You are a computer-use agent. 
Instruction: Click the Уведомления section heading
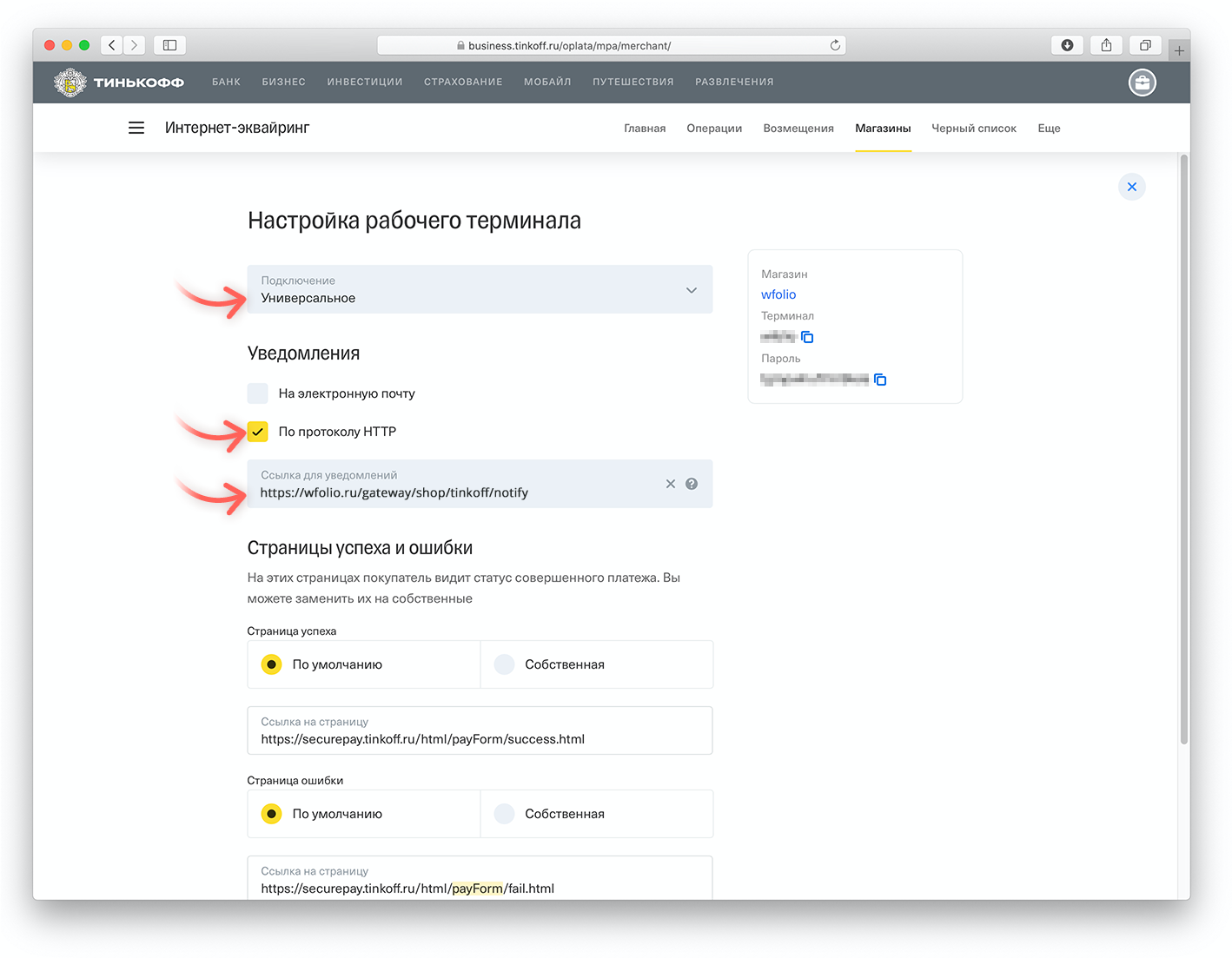click(x=303, y=353)
